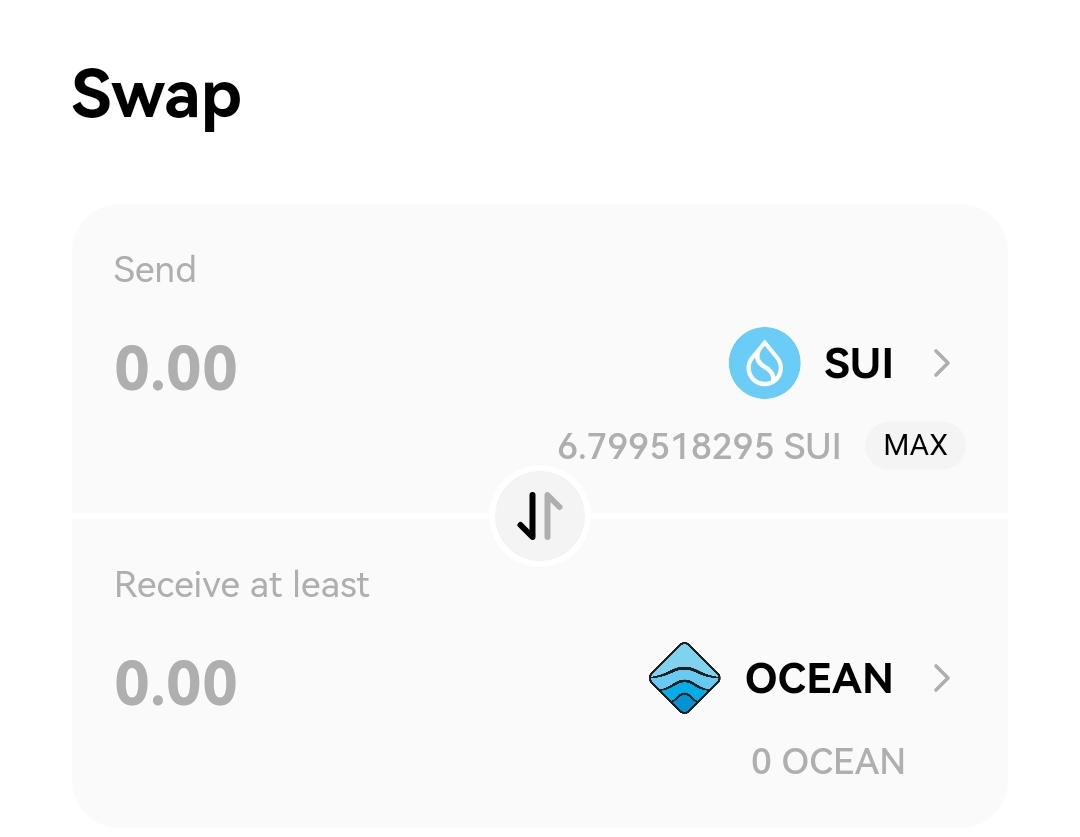Image resolution: width=1080 pixels, height=837 pixels.
Task: Click the Receive at least label
Action: (242, 585)
